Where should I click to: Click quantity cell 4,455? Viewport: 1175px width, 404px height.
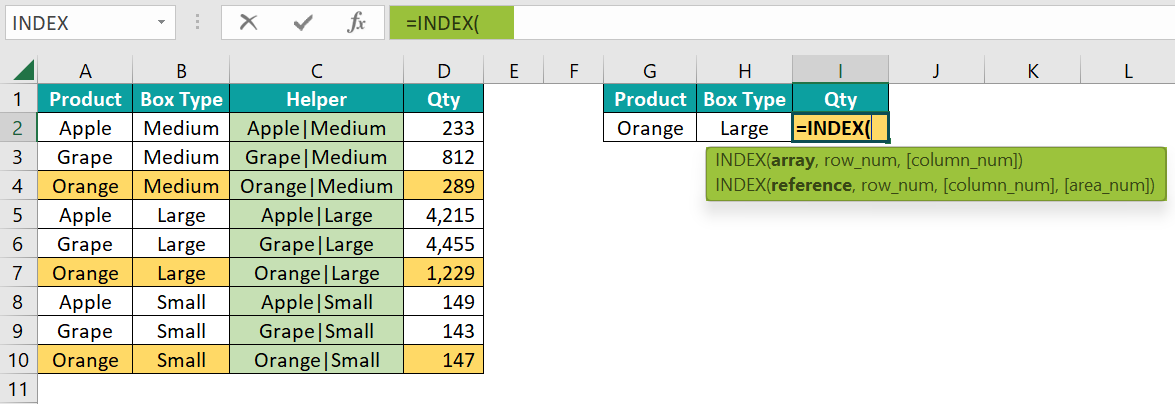444,244
